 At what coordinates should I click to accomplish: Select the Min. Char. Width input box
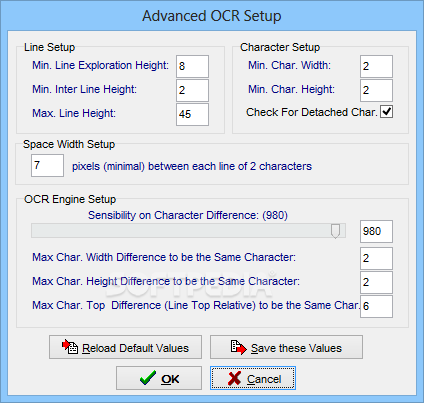(x=376, y=66)
